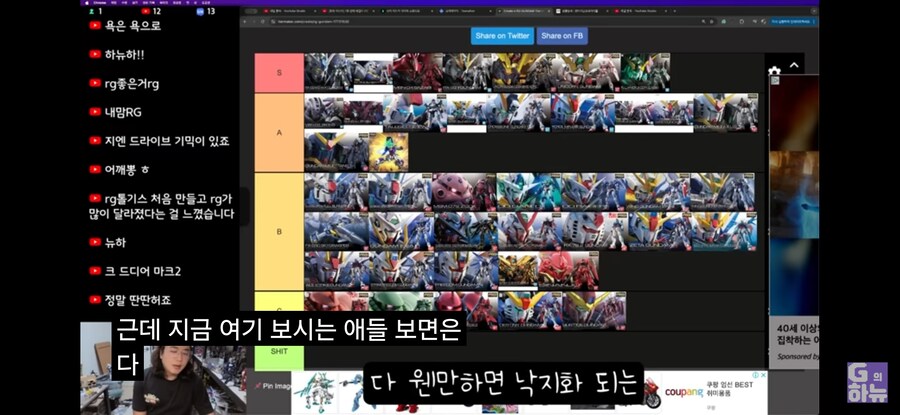The height and width of the screenshot is (415, 900).
Task: Click the gold Hyaku Shiki kit in B tier
Action: 518,270
